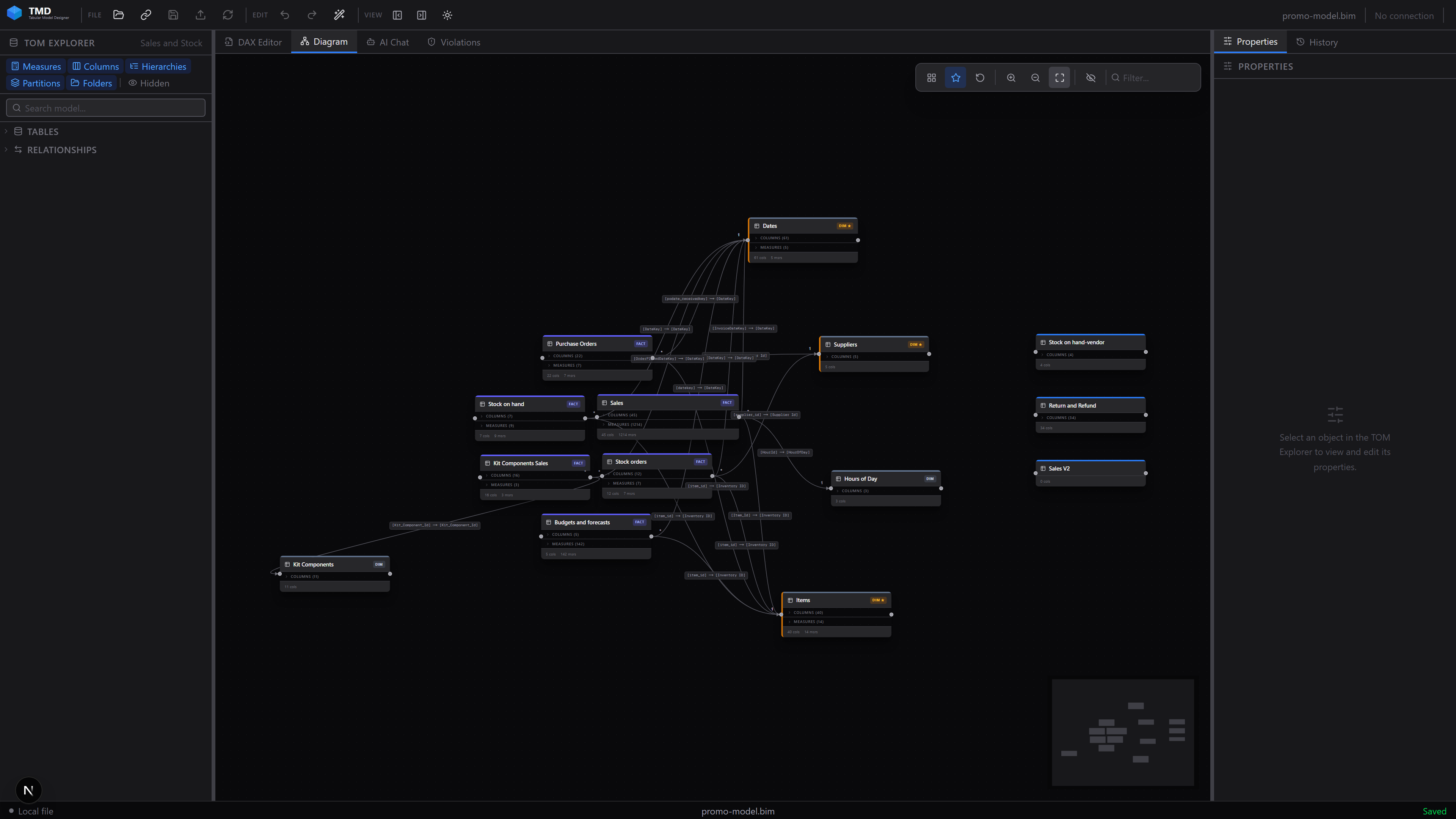Click the Local file status entry
Viewport: 1456px width, 819px height.
pyautogui.click(x=31, y=811)
